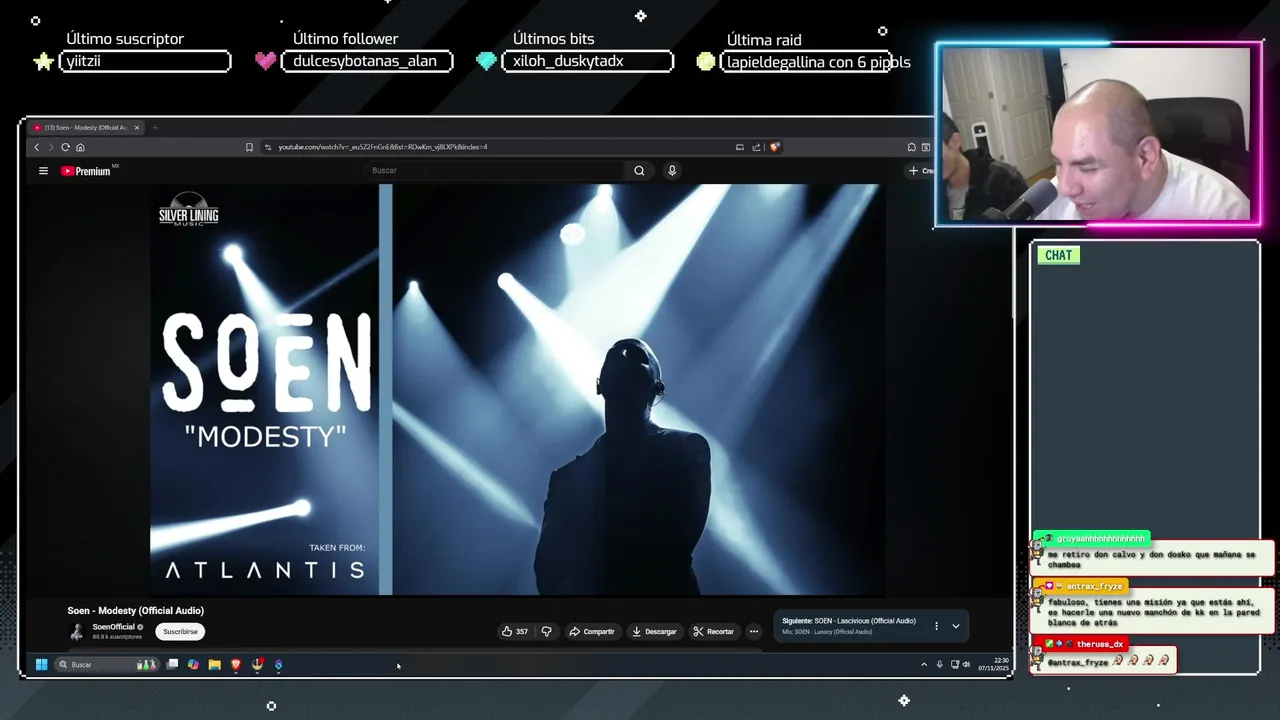The height and width of the screenshot is (720, 1280).
Task: Click the Windows taskbar Buscar search box
Action: coord(107,664)
